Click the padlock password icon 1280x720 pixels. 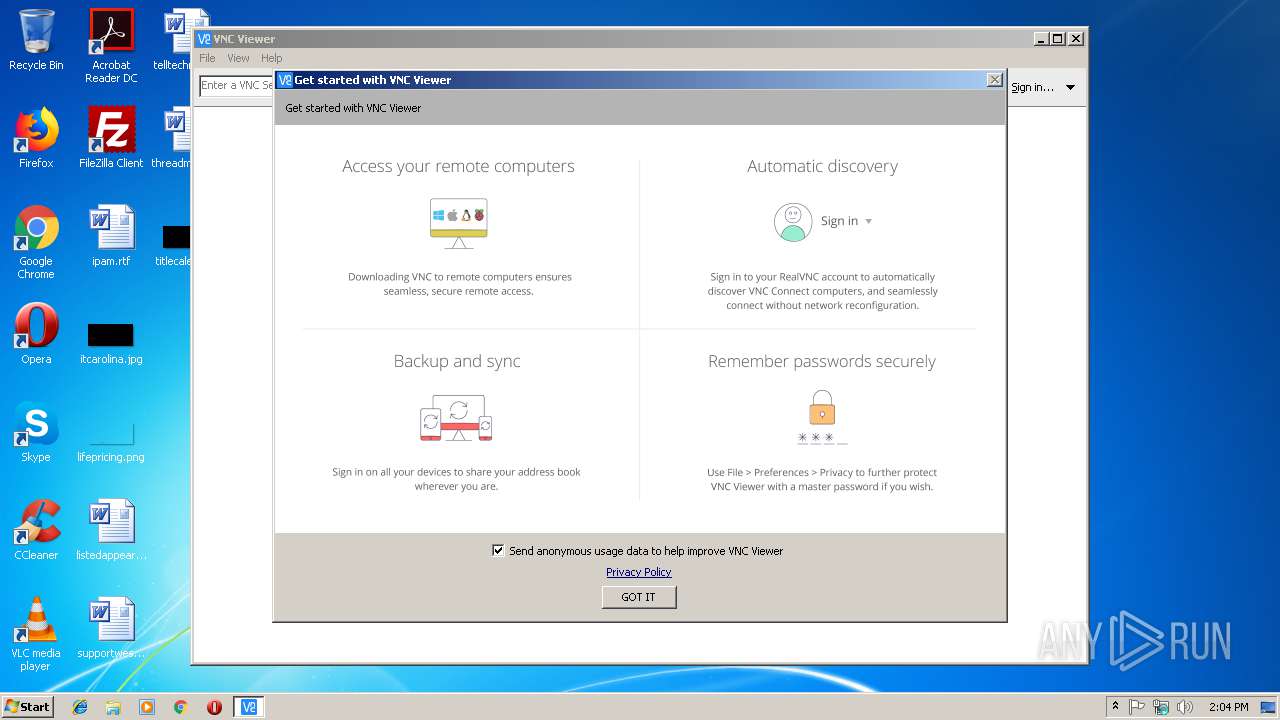point(822,408)
